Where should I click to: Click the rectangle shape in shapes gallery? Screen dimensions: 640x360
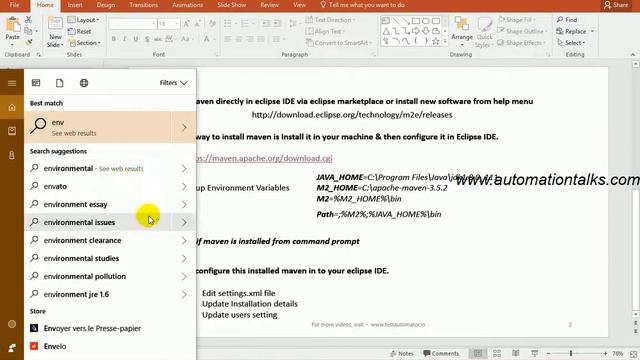point(416,20)
